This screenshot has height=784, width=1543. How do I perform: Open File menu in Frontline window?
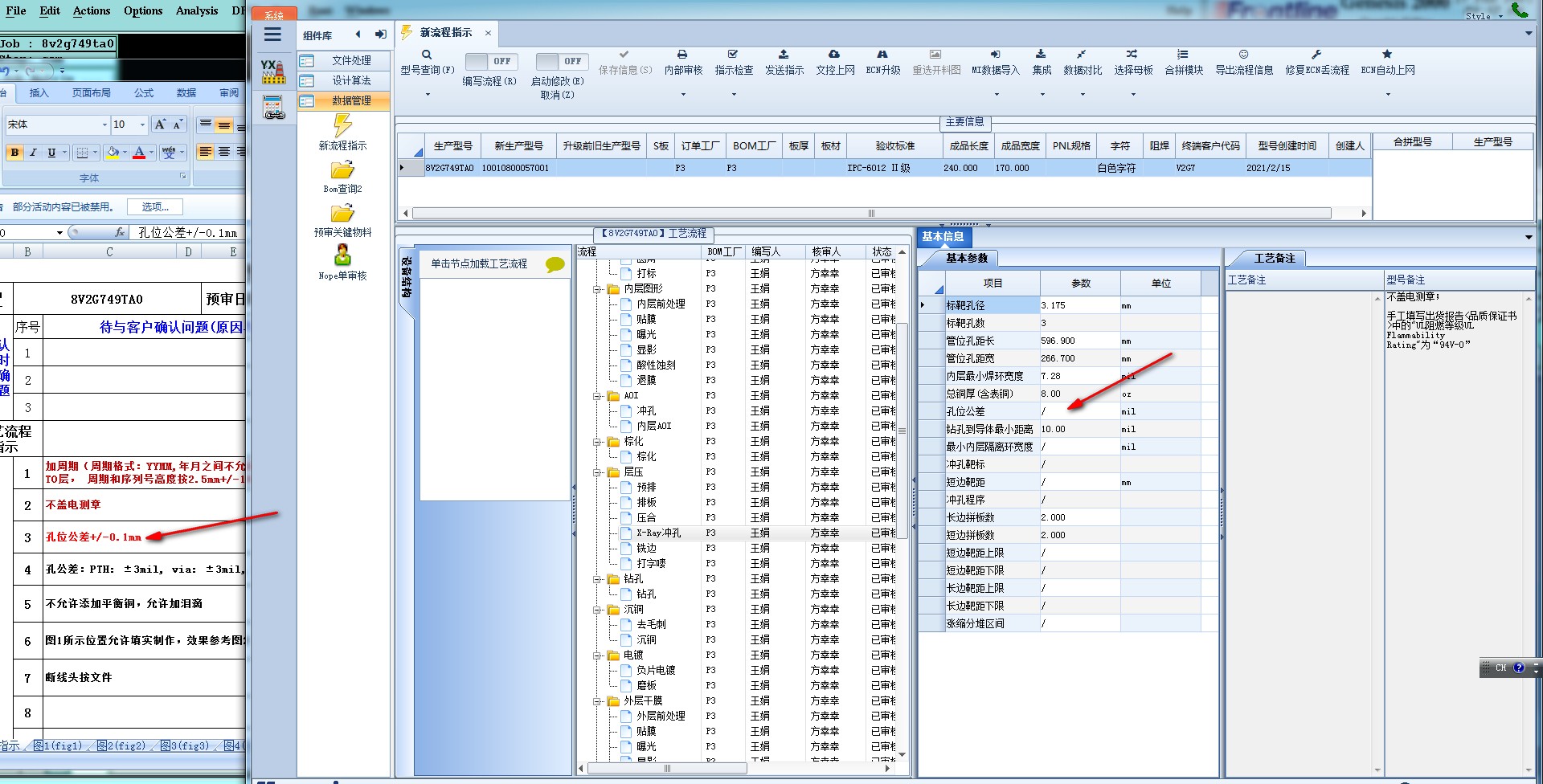coord(16,11)
